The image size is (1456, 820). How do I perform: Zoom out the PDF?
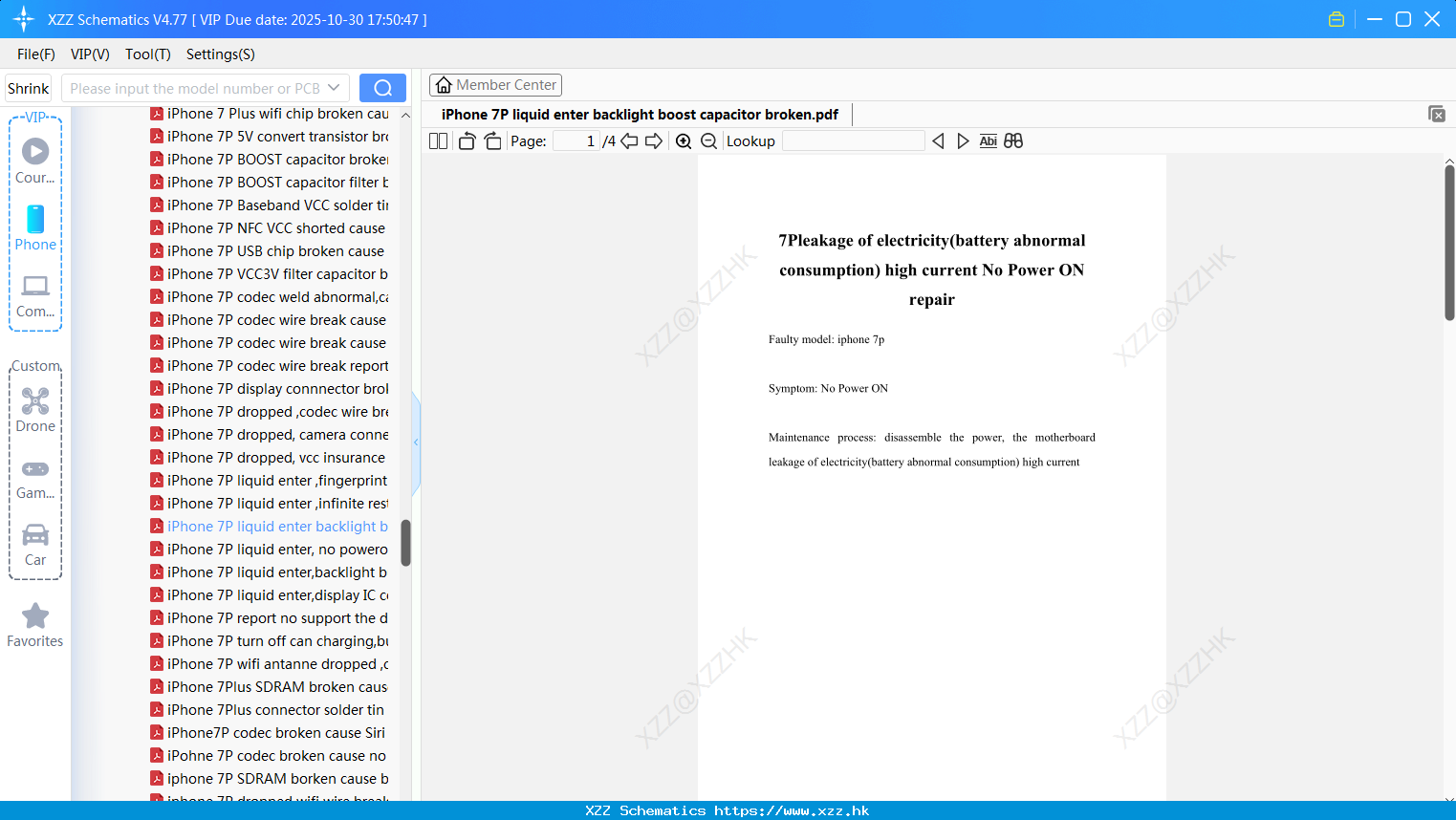(x=708, y=140)
